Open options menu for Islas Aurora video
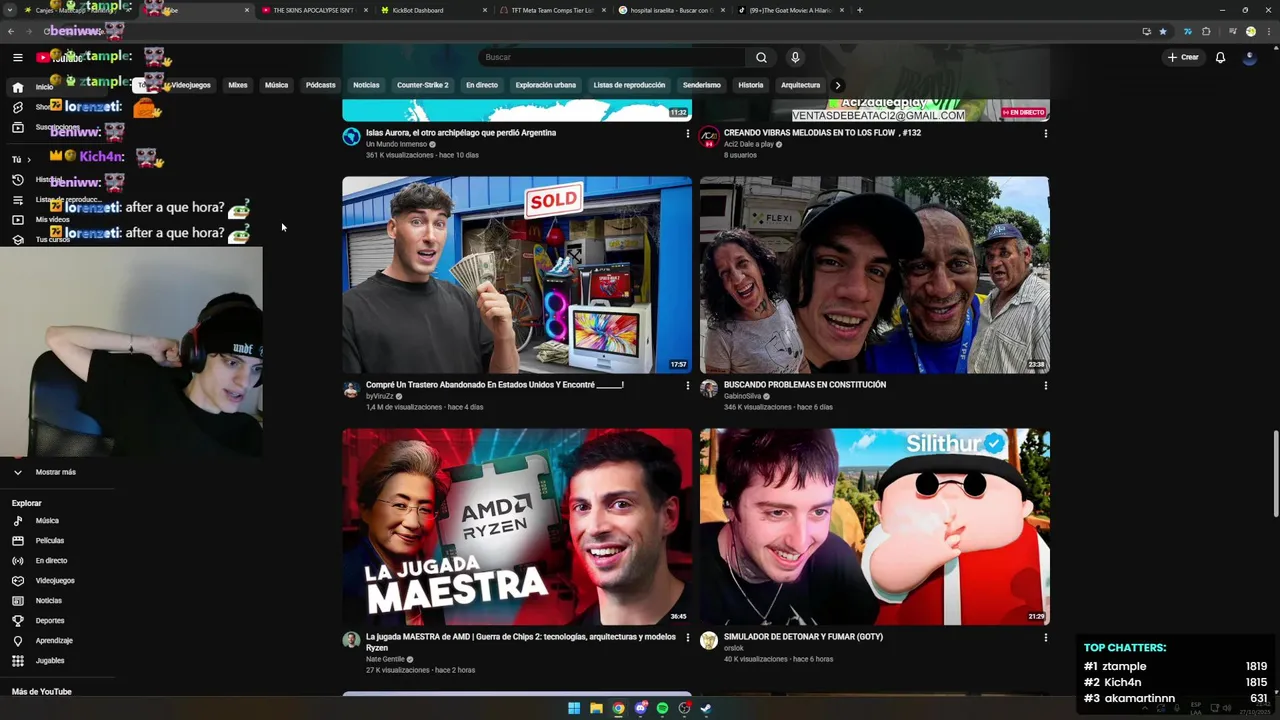Viewport: 1280px width, 720px height. tap(687, 133)
